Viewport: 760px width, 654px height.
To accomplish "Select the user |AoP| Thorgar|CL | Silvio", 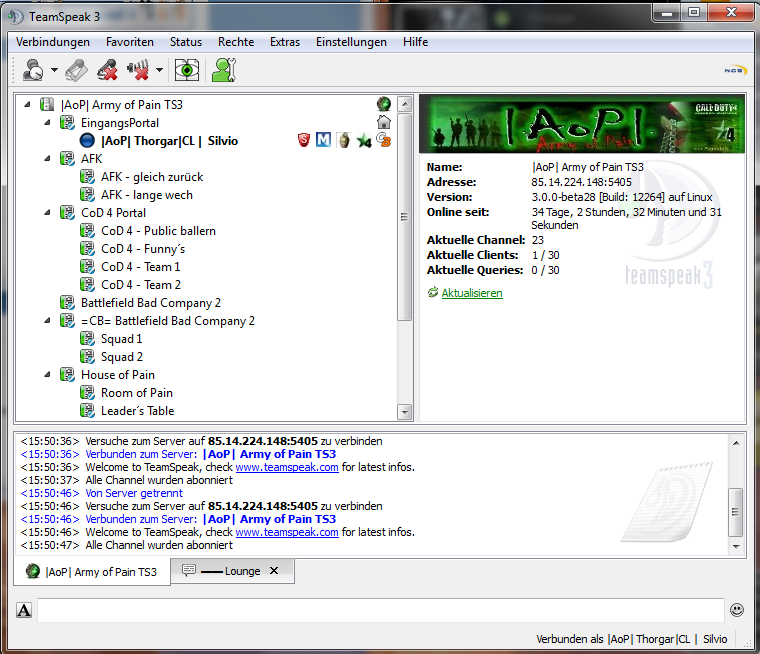I will click(x=169, y=141).
